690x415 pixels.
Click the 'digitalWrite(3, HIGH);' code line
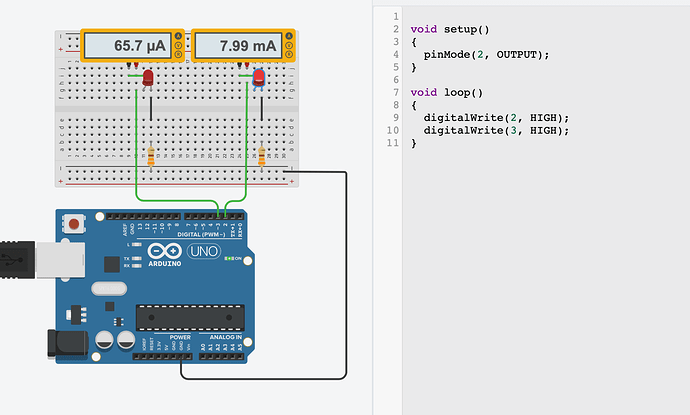496,131
